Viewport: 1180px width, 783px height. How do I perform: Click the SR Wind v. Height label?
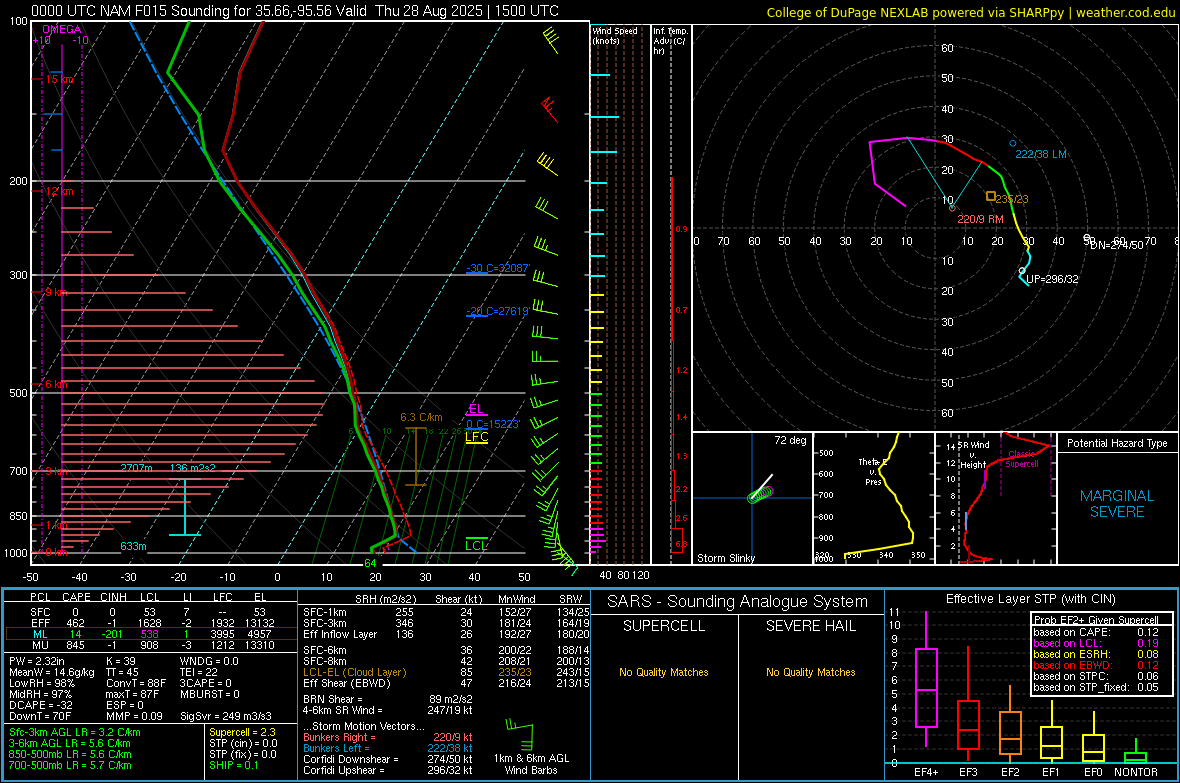coord(974,455)
